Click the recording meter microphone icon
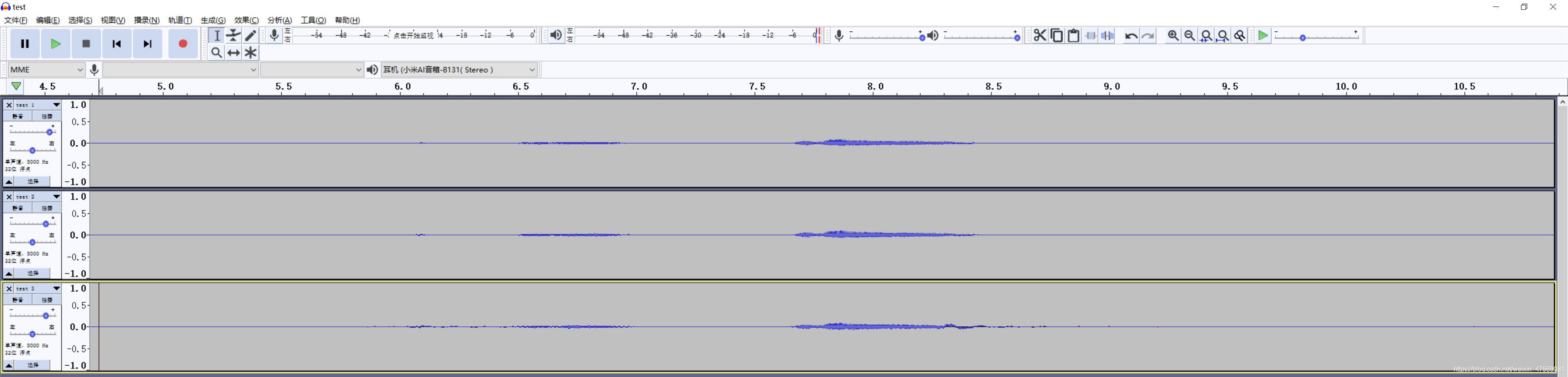Screen dimensions: 1568x377 point(274,35)
